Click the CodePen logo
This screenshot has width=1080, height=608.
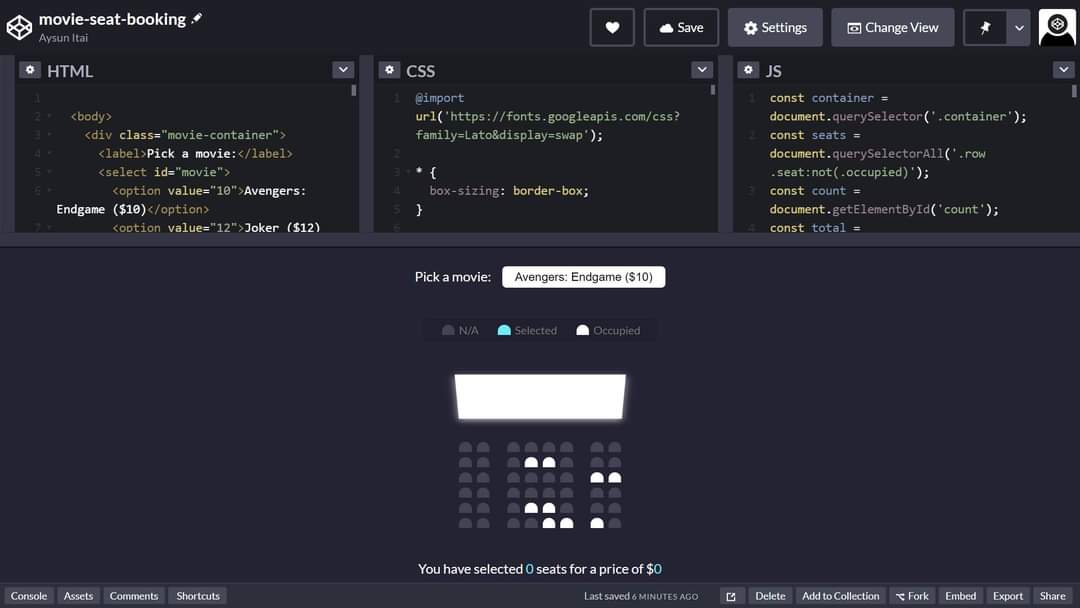[18, 27]
